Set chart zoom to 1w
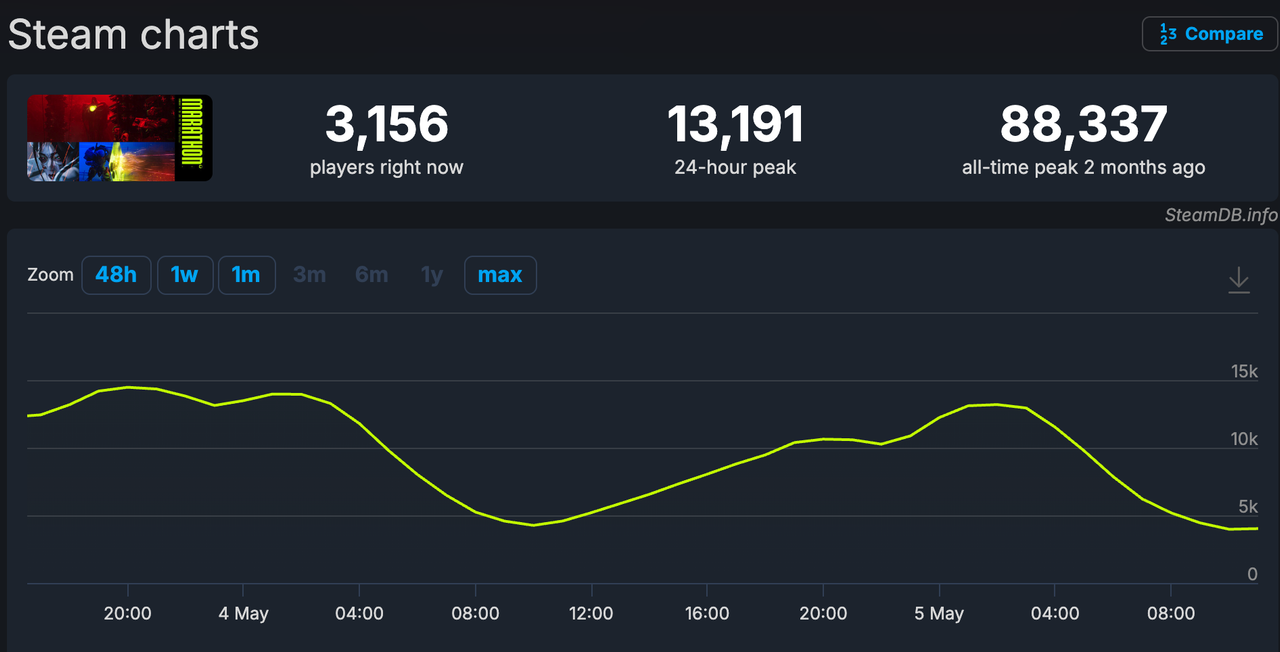 185,275
